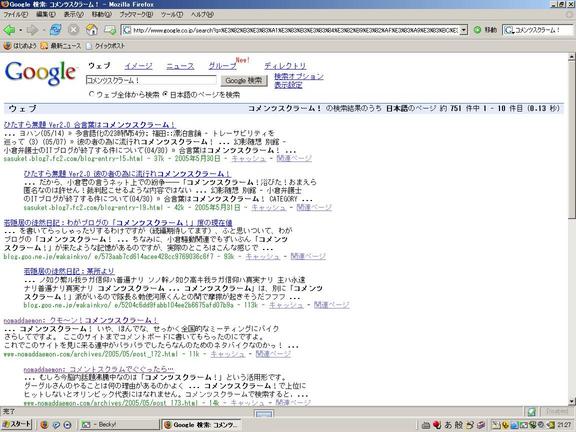The height and width of the screenshot is (432, 576).
Task: Click the Disabled status bar panel
Action: tap(557, 412)
